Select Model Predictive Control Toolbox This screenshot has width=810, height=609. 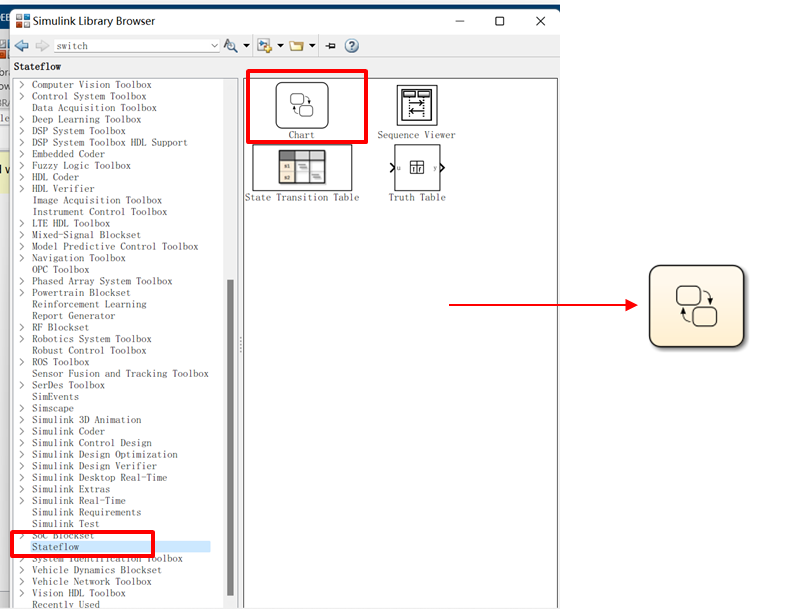click(115, 246)
